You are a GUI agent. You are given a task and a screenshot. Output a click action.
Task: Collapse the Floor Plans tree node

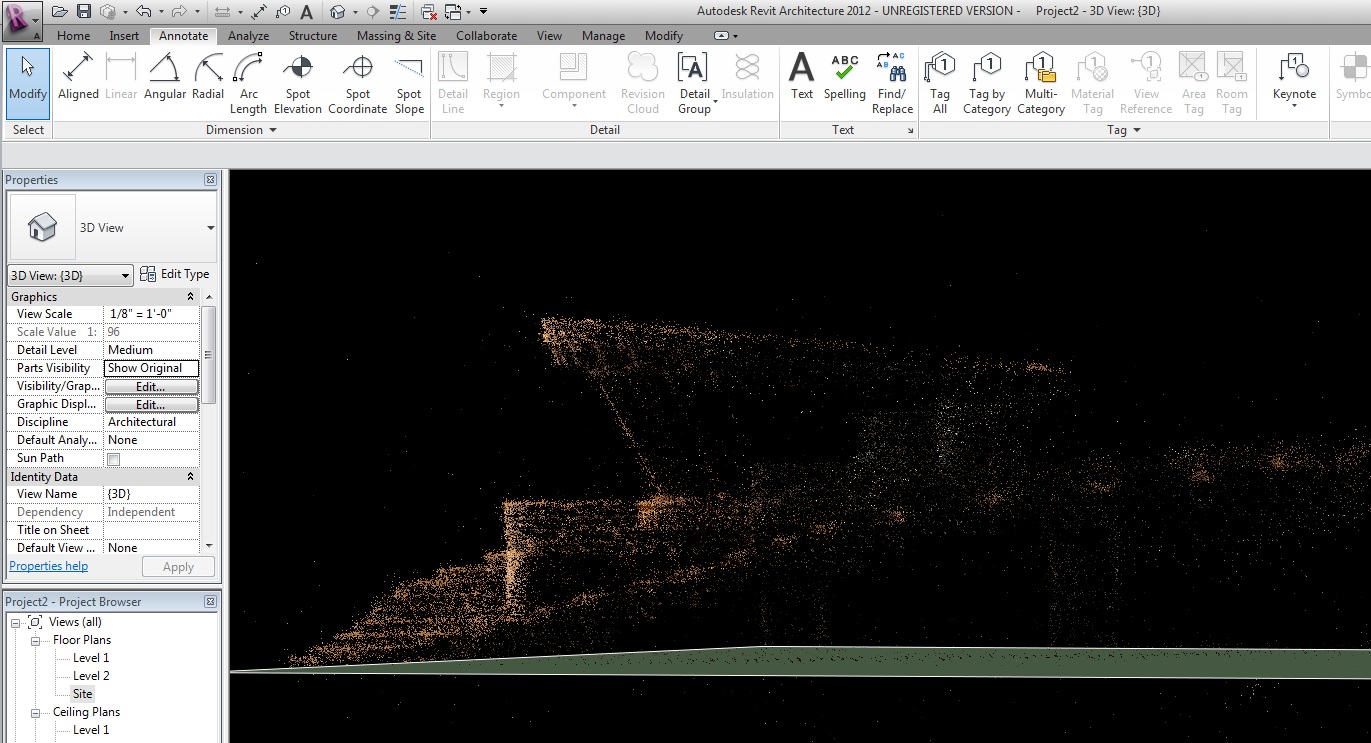pos(36,640)
